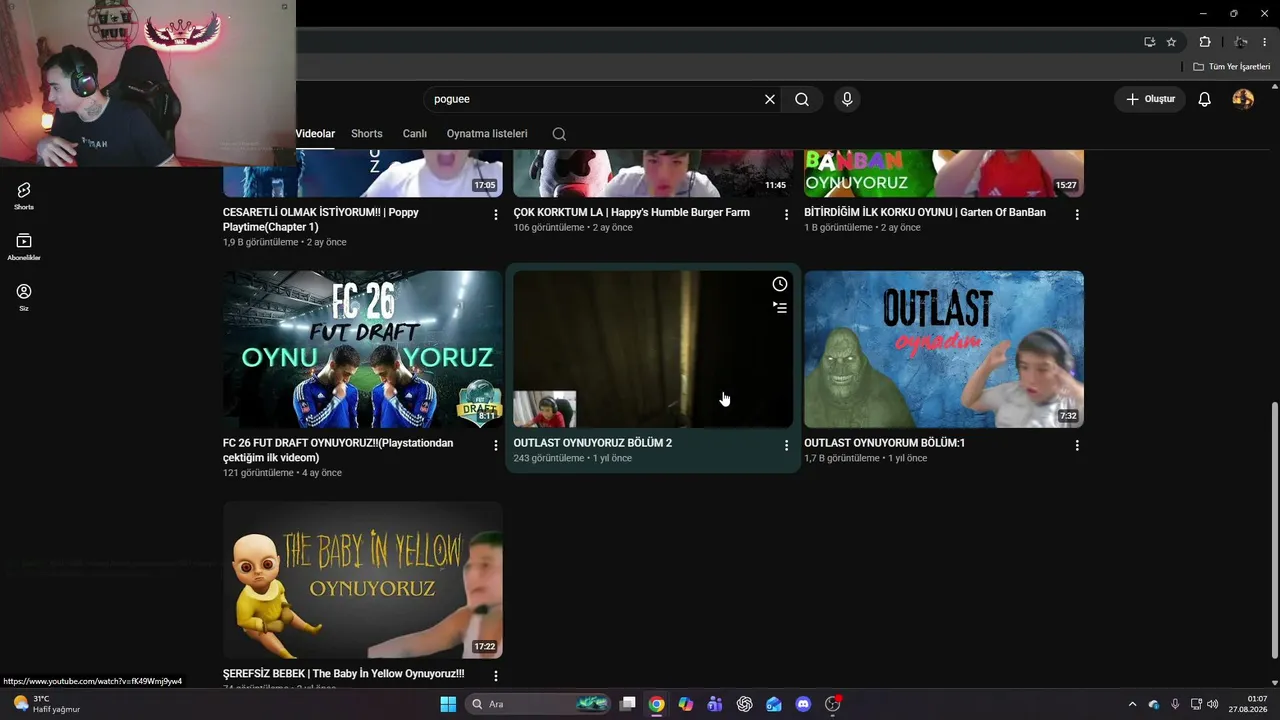Open the YouTube notifications bell

tap(1205, 99)
